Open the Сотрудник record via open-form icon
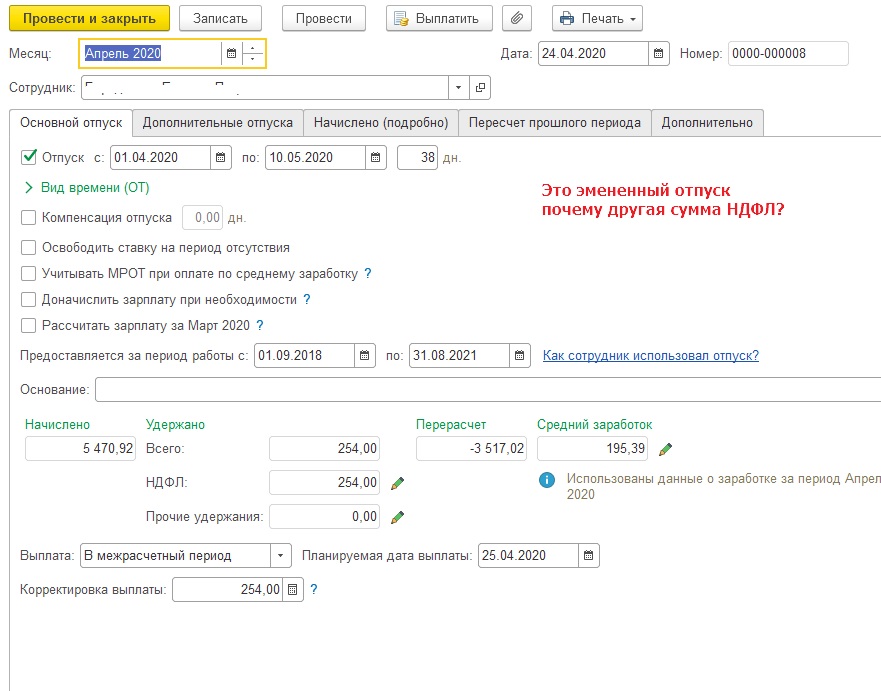The width and height of the screenshot is (881, 691). pos(481,88)
